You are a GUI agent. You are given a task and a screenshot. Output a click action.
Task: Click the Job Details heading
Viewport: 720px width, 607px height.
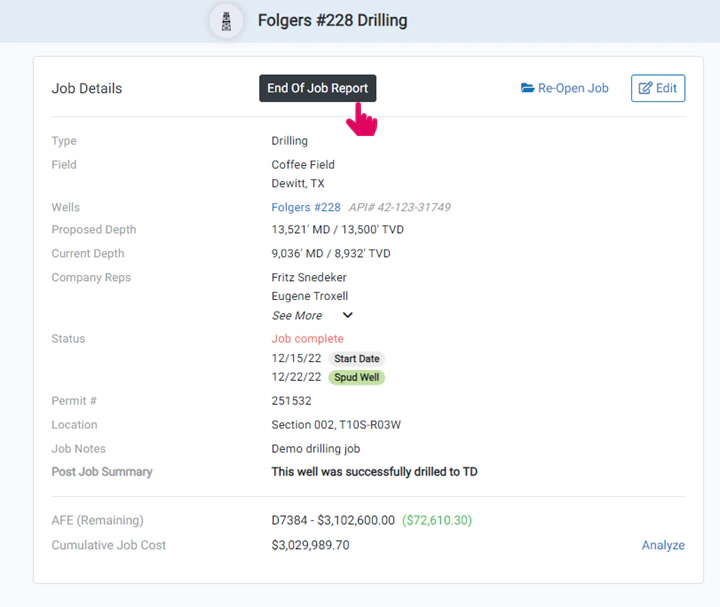coord(87,88)
